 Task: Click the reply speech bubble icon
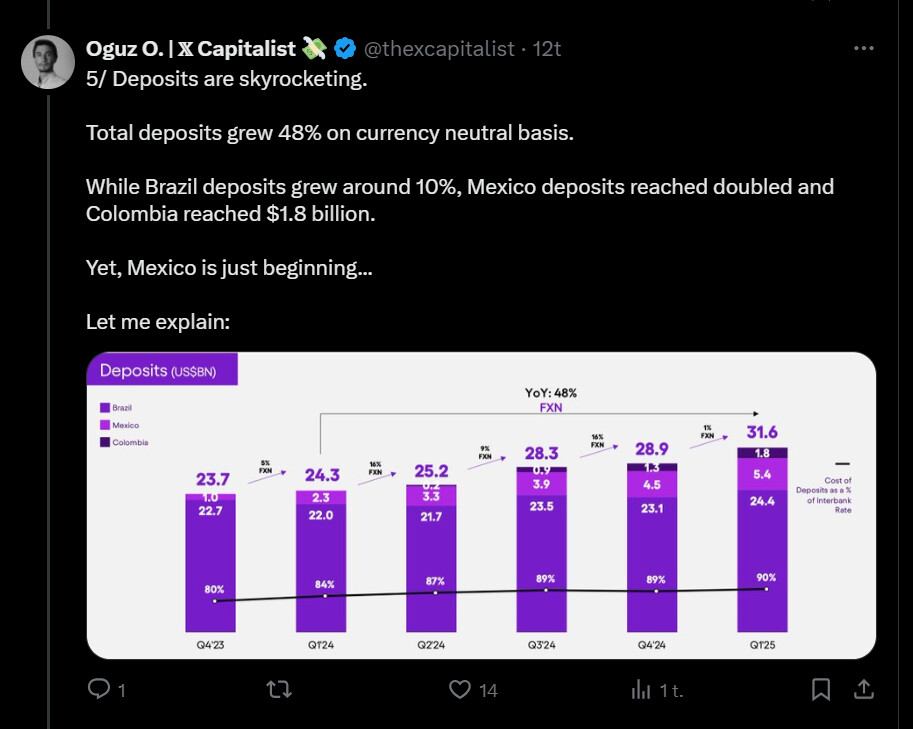click(x=99, y=689)
